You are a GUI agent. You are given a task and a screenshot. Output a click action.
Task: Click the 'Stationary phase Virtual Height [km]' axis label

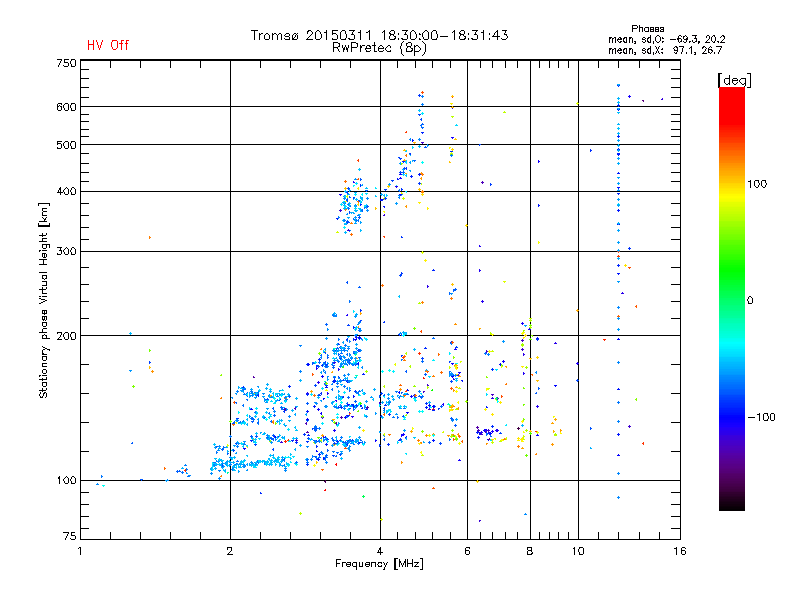click(x=43, y=300)
